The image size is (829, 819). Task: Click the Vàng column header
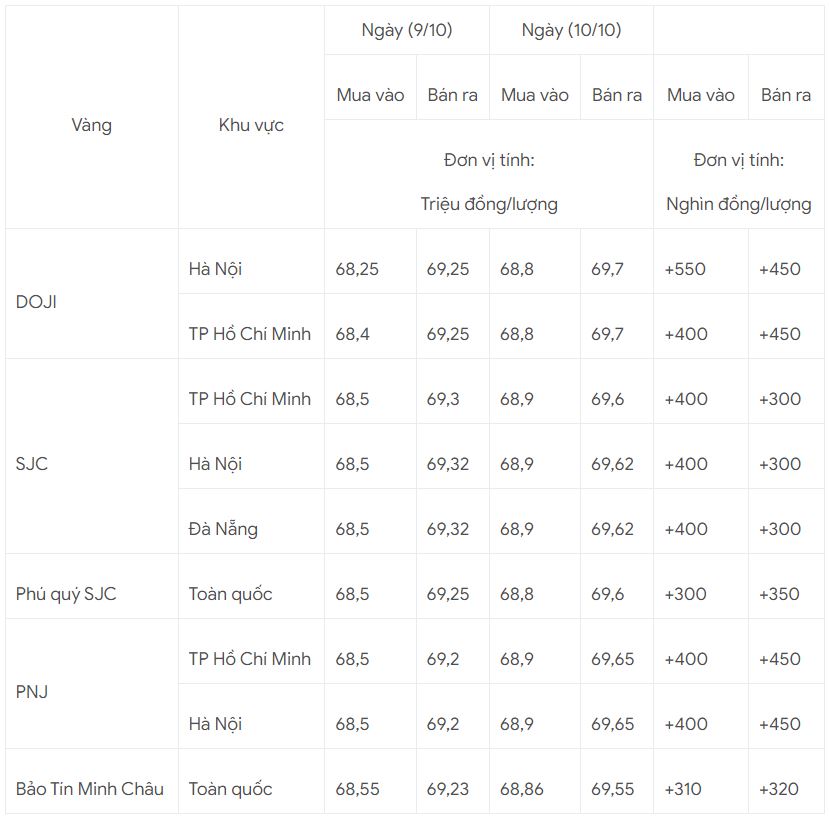91,125
